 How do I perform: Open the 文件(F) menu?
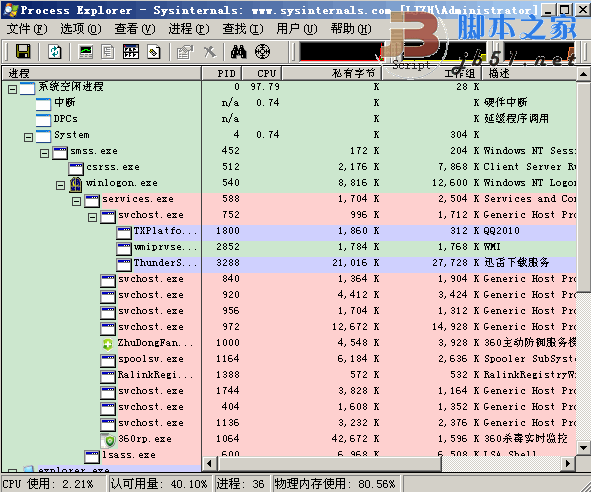(x=27, y=29)
